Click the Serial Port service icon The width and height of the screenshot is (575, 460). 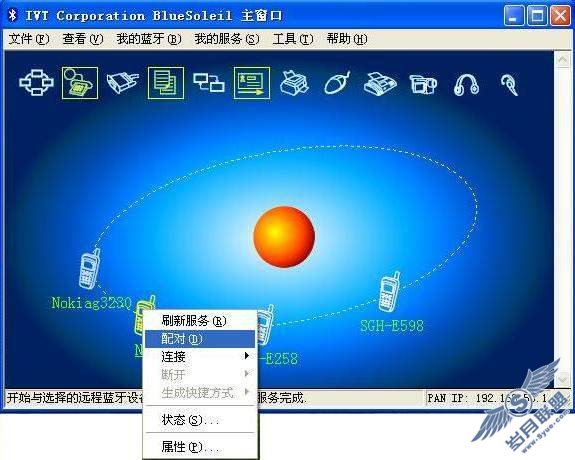(x=122, y=83)
